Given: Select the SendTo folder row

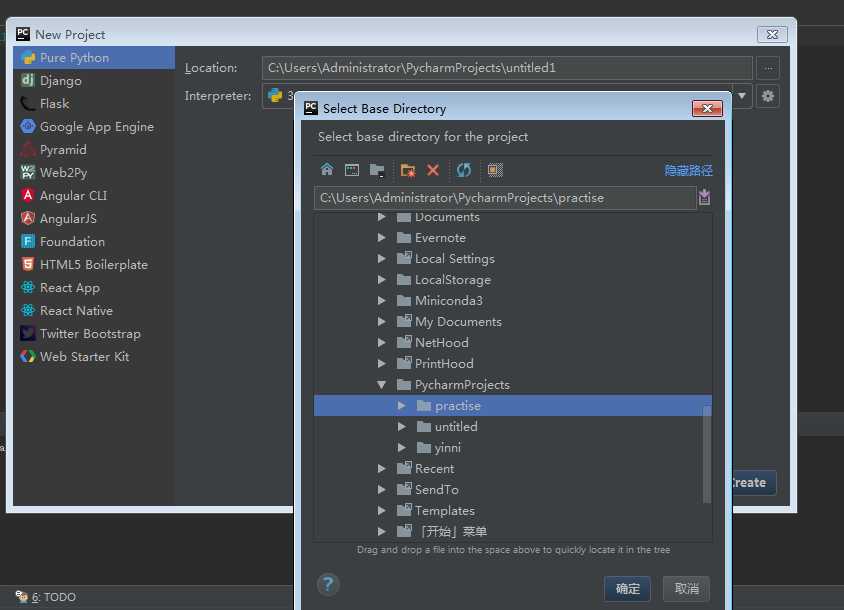Looking at the screenshot, I should 512,489.
